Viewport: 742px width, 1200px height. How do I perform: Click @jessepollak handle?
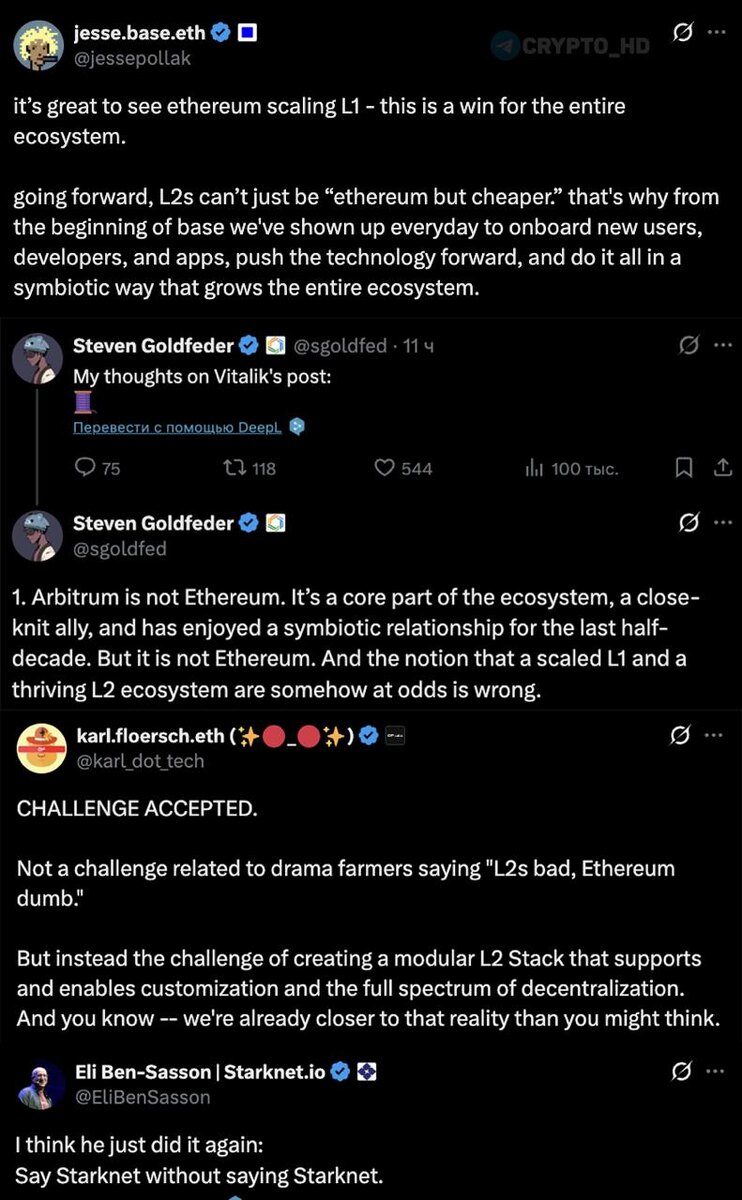click(132, 58)
